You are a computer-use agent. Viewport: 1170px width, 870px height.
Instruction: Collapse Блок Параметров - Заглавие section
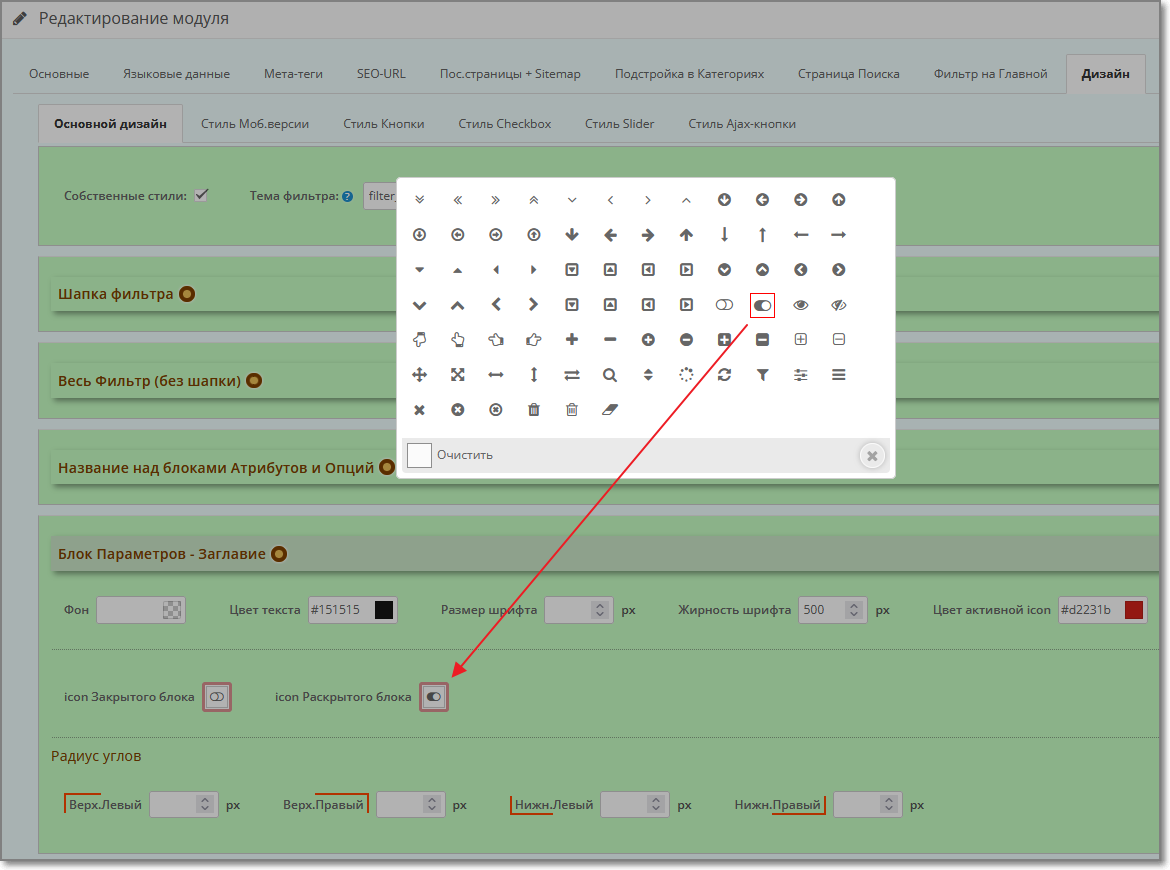[x=279, y=554]
